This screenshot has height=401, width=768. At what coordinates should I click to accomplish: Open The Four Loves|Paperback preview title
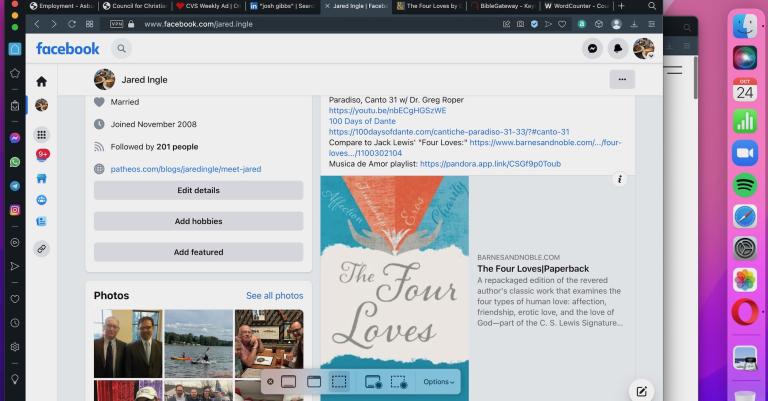click(533, 269)
